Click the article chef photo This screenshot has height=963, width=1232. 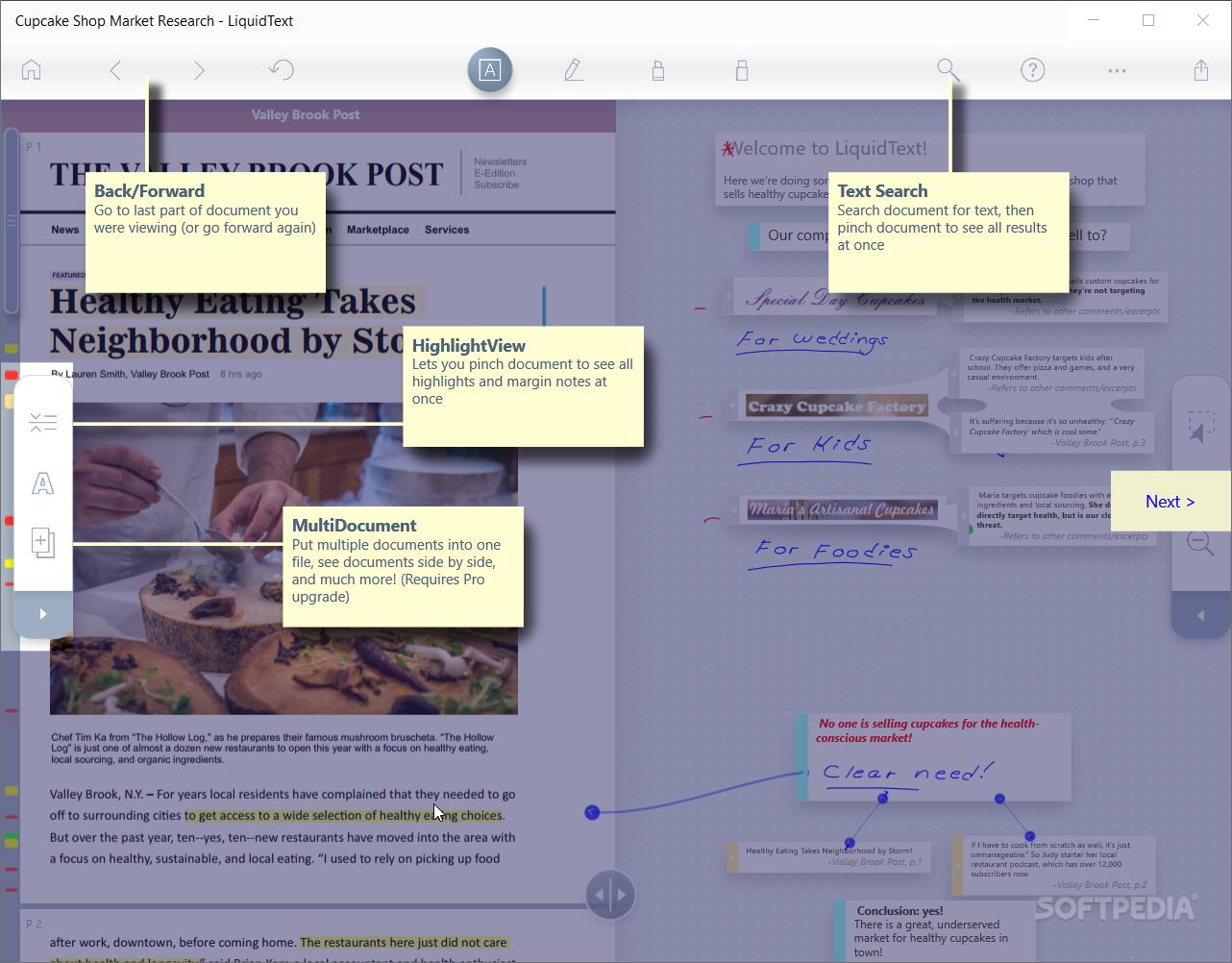click(283, 558)
